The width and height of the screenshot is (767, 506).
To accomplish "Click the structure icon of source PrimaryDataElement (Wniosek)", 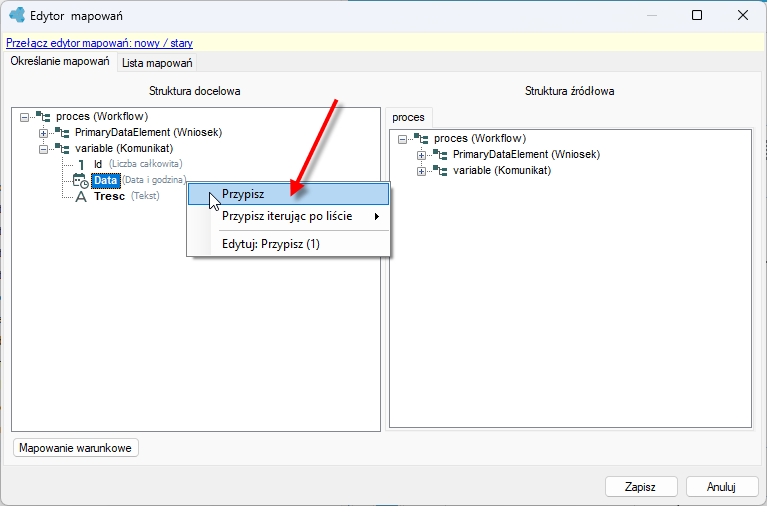I will [x=440, y=155].
